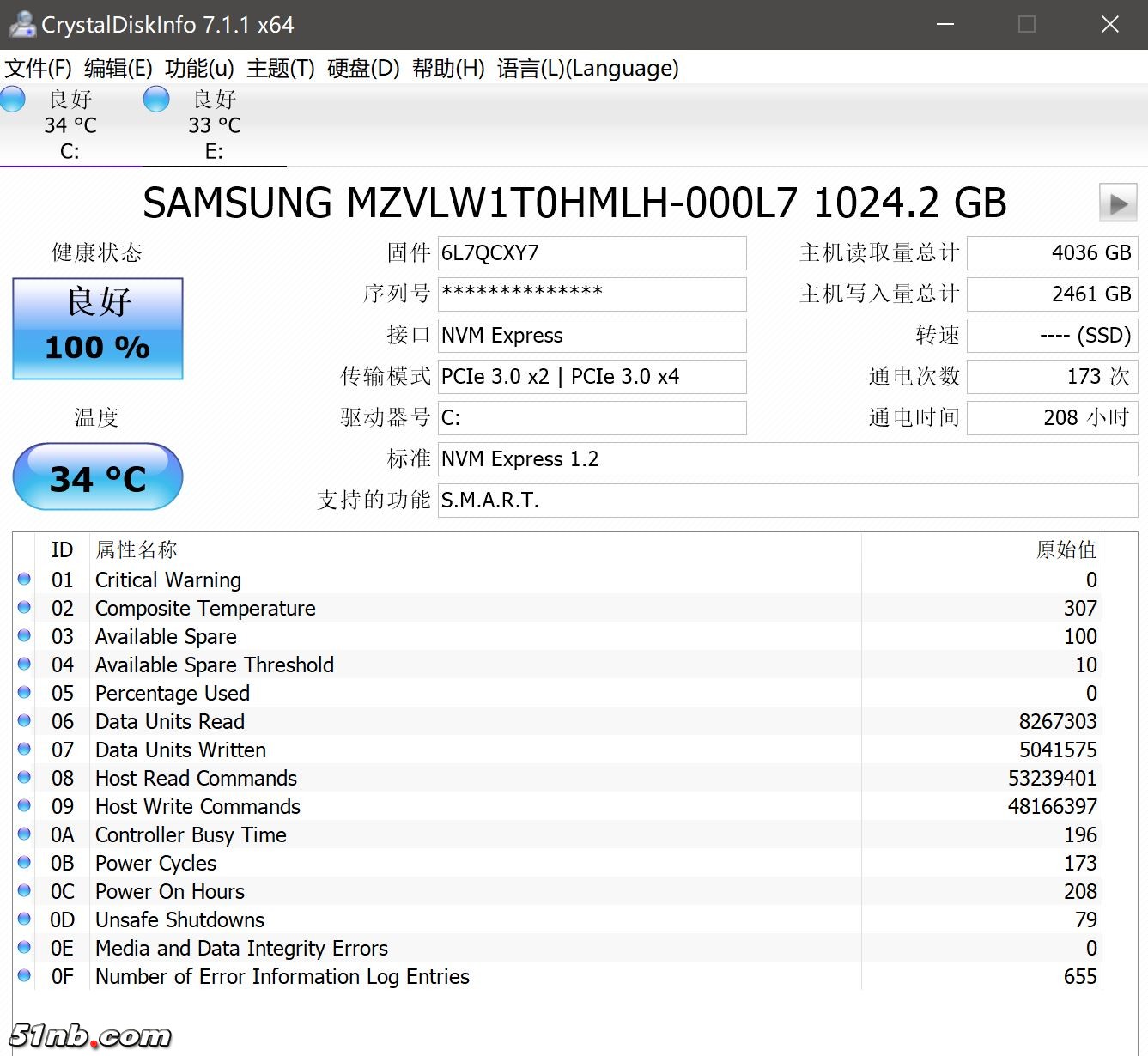
Task: Click the next disk arrow button
Action: [1118, 203]
